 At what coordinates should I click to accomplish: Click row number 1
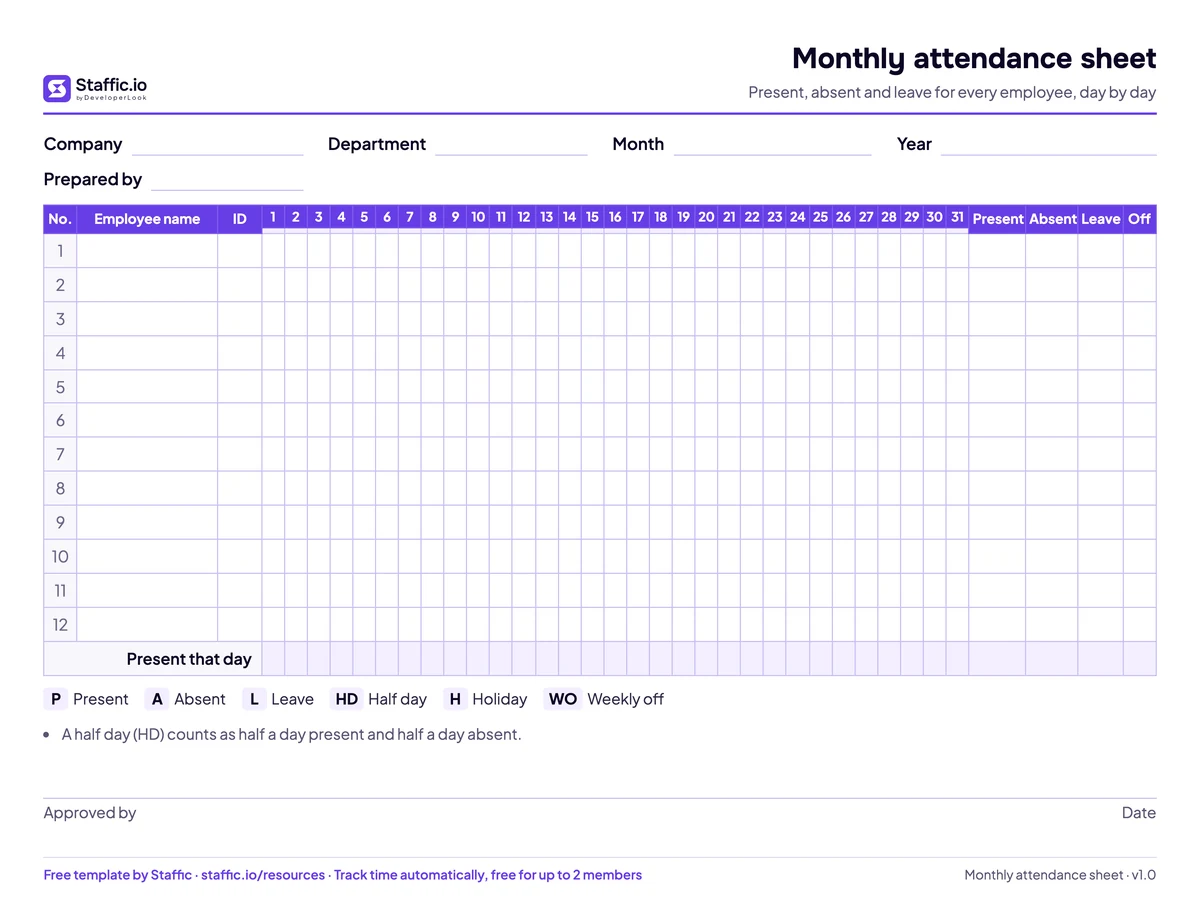click(60, 251)
